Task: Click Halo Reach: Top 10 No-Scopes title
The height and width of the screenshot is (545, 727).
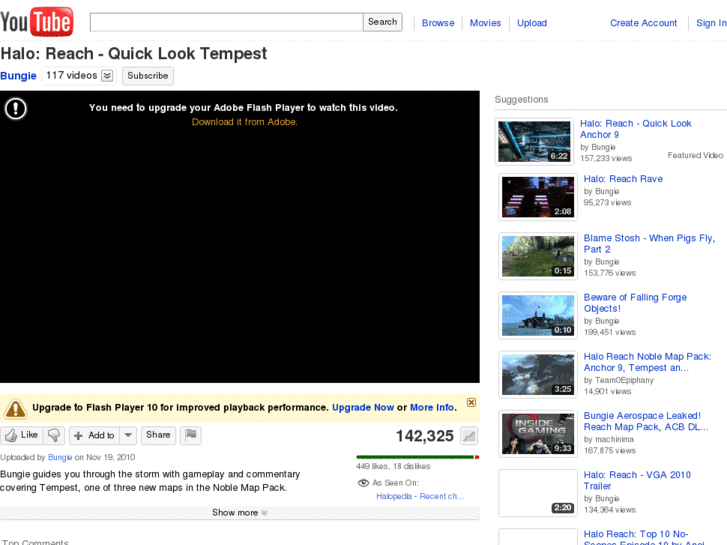Action: click(644, 538)
